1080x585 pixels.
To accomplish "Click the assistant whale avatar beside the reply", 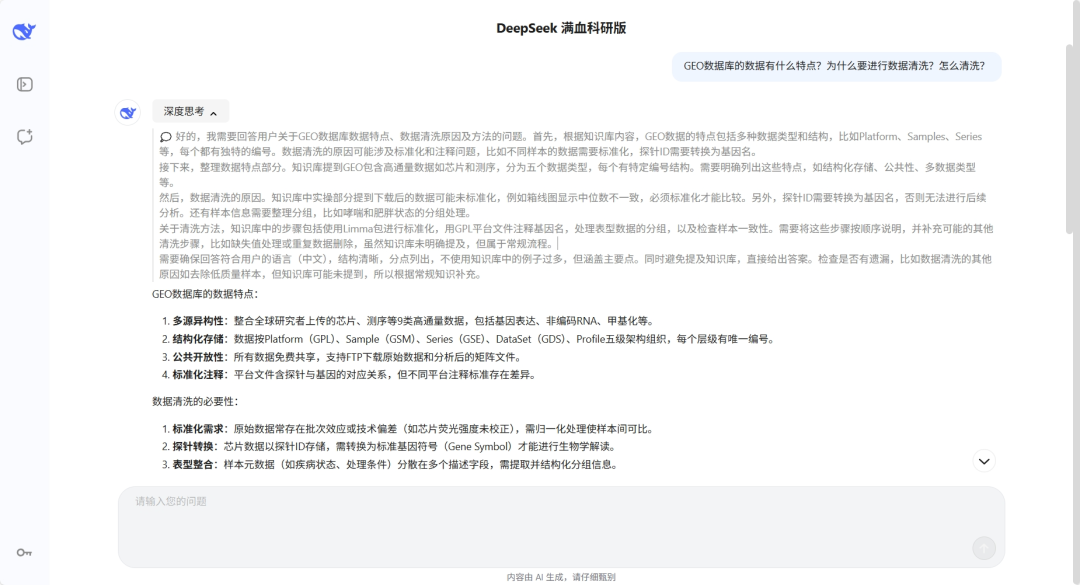I will 127,112.
